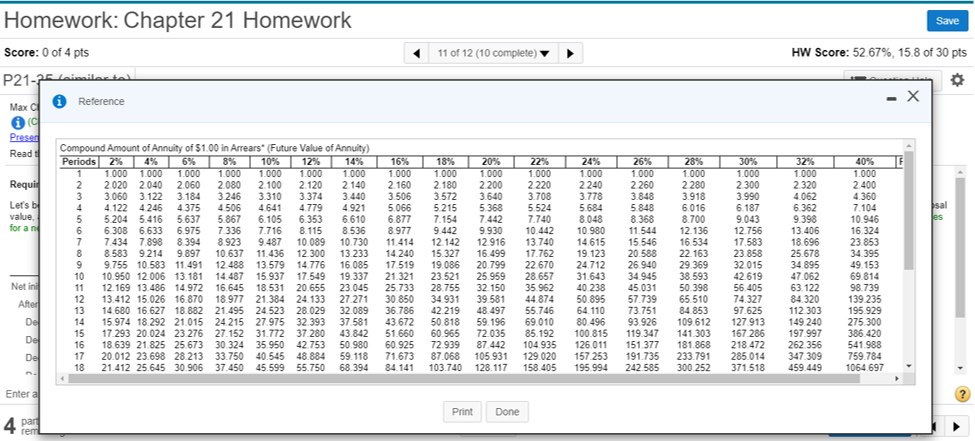Click the Done button
This screenshot has height=441, width=975.
click(507, 412)
